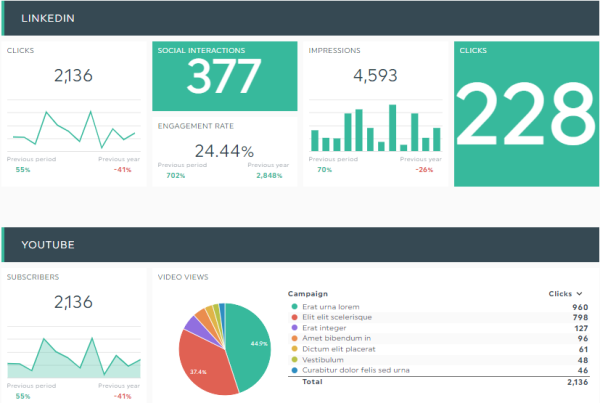
Task: Click the 960 clicks value
Action: [x=580, y=307]
